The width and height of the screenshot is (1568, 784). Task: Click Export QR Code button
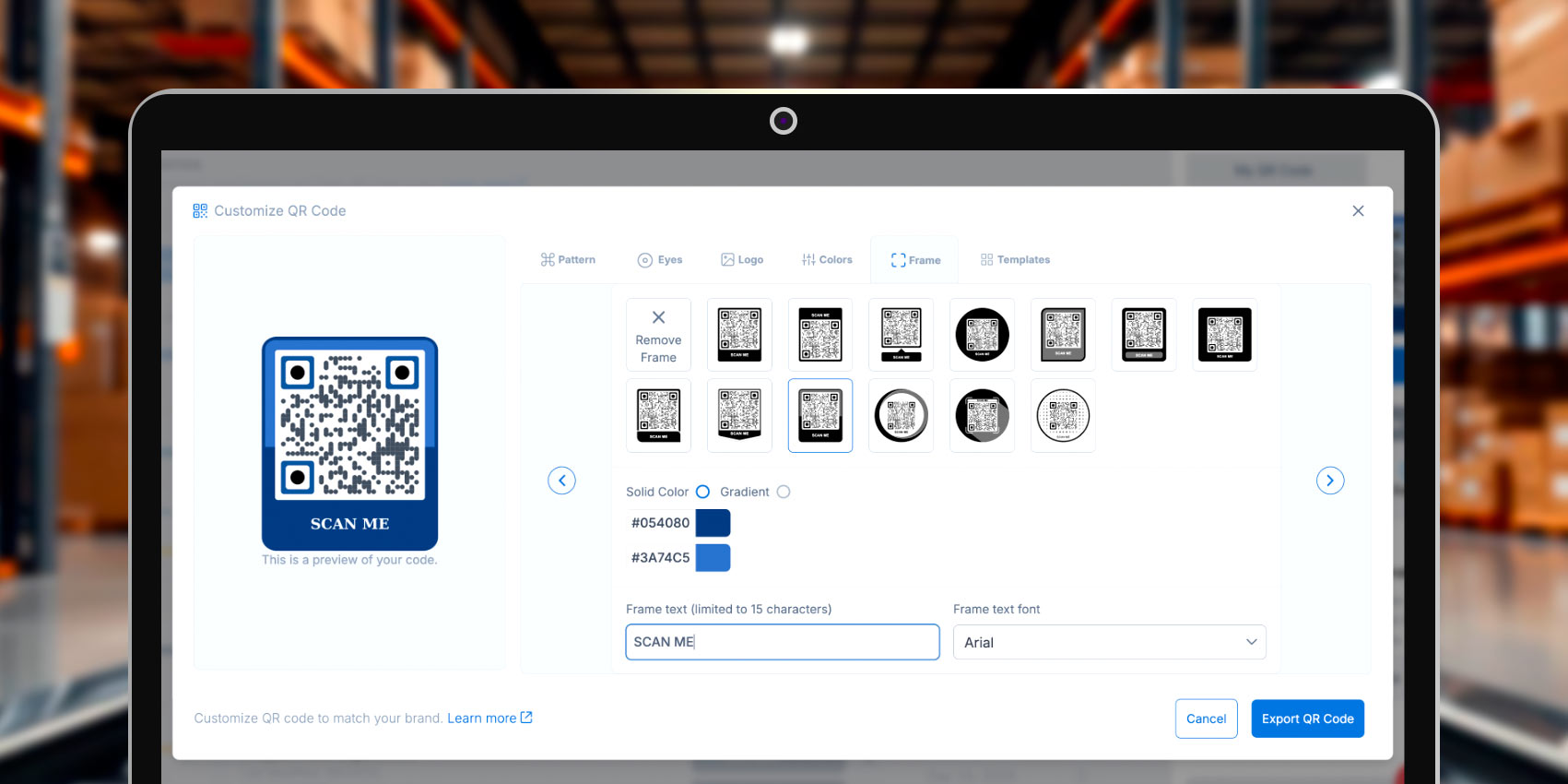1307,719
